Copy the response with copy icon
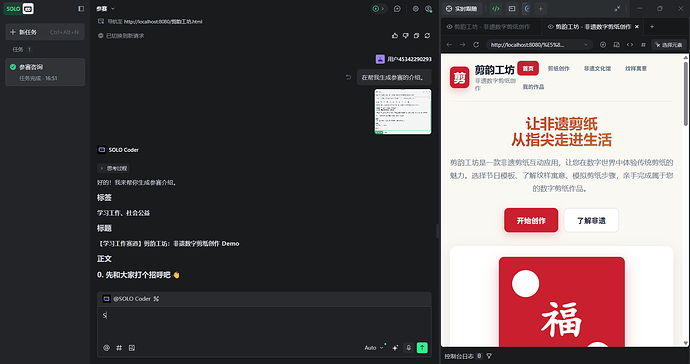 pyautogui.click(x=416, y=36)
